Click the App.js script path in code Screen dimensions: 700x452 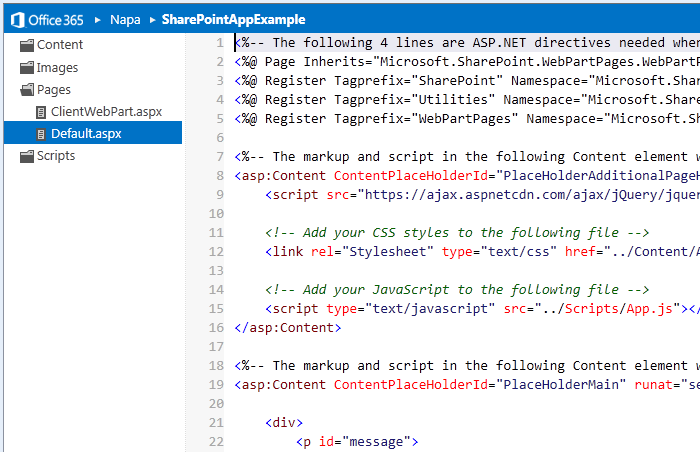(619, 309)
